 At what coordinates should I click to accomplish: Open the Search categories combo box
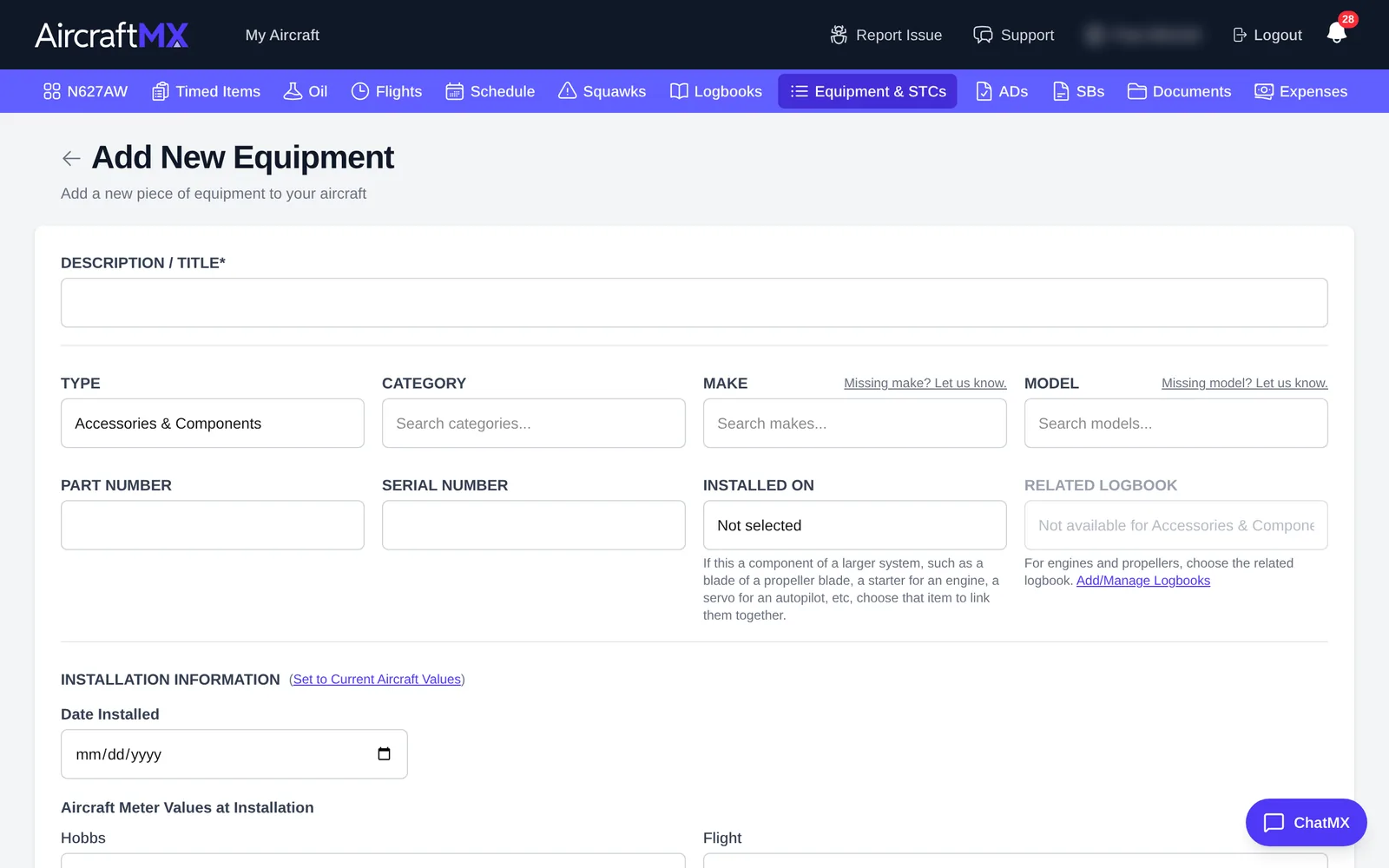(534, 423)
